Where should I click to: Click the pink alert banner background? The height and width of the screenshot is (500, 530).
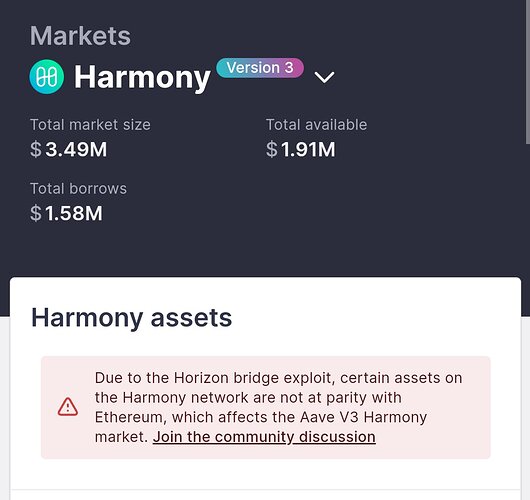click(266, 407)
